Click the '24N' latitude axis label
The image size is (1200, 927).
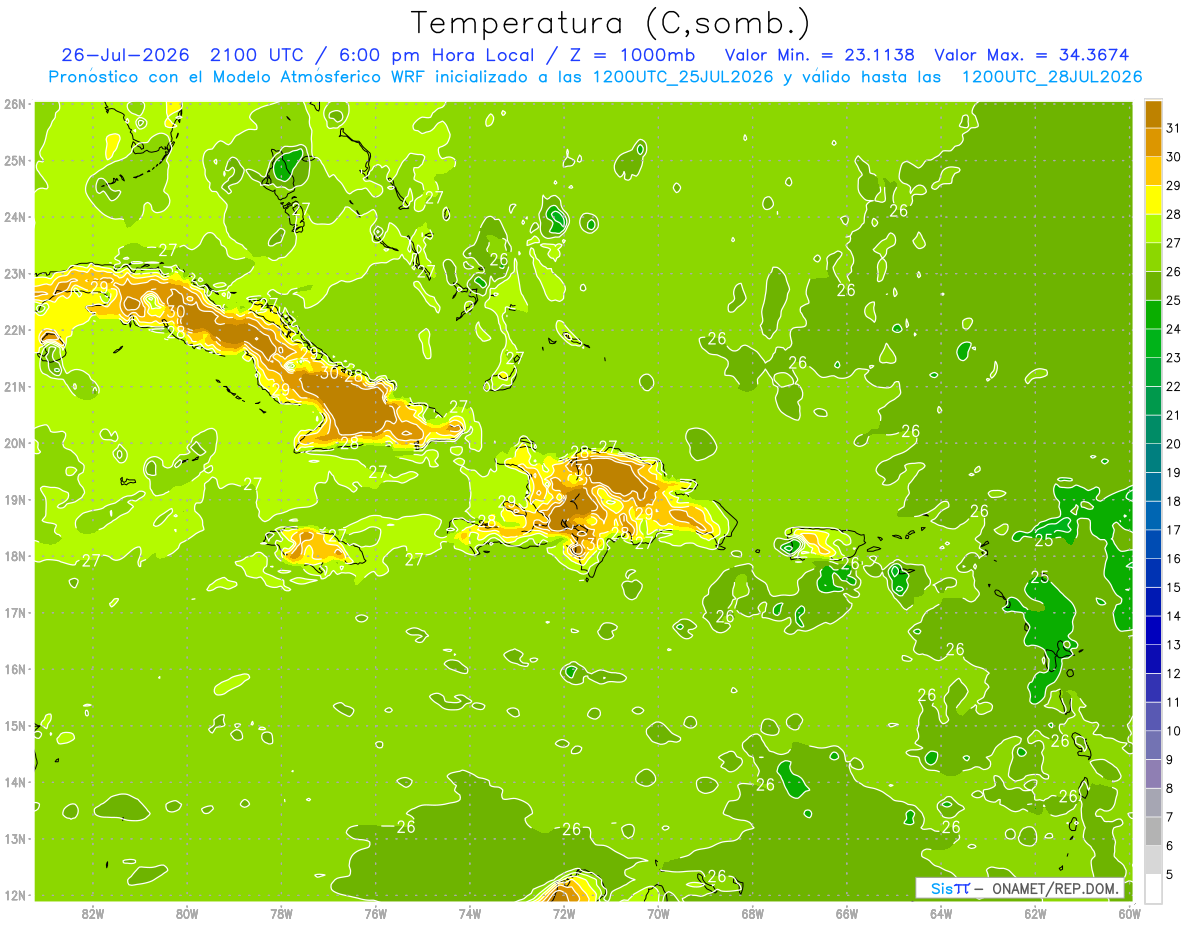click(15, 217)
